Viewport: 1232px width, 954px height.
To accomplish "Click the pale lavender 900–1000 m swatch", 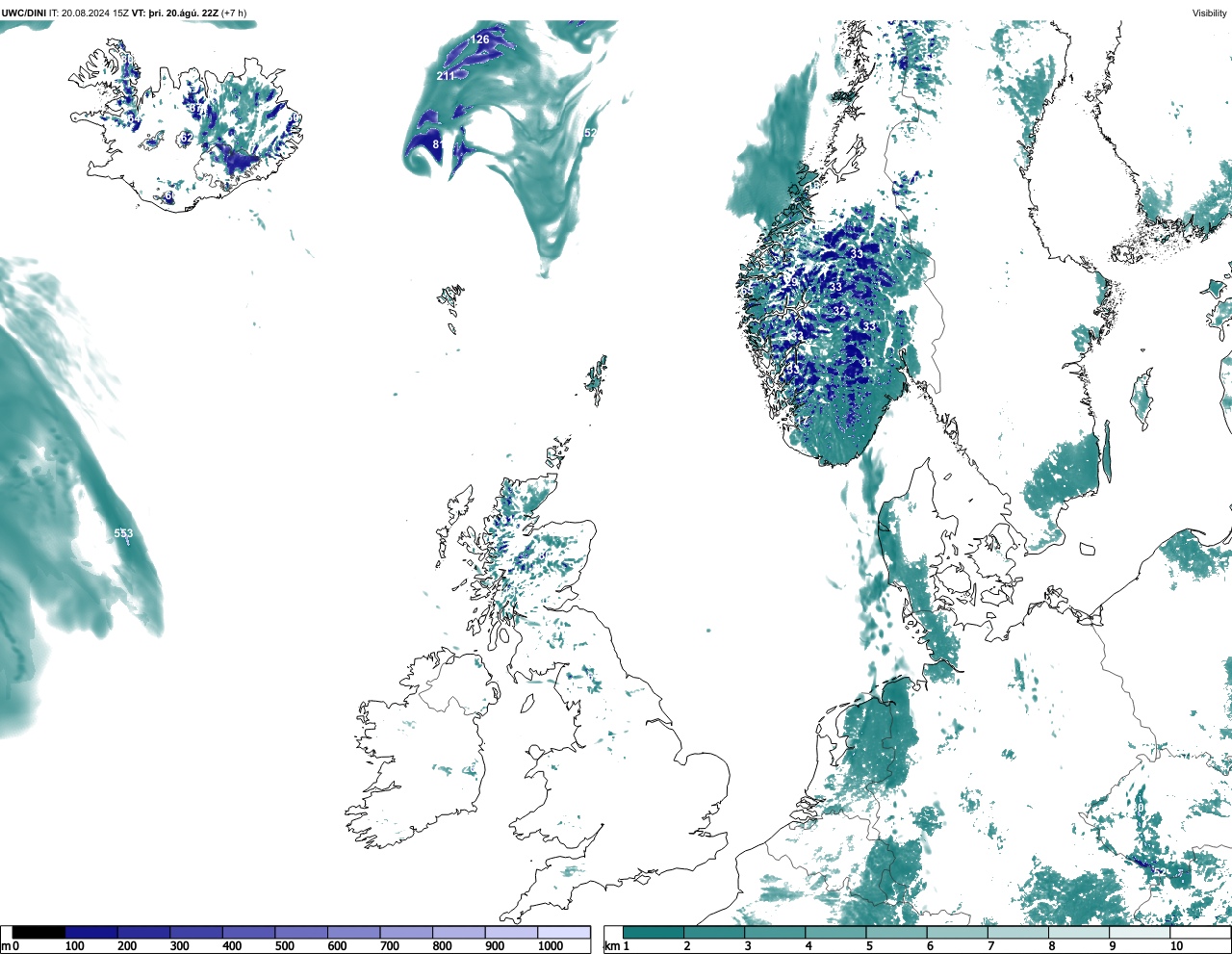I will click(x=511, y=932).
